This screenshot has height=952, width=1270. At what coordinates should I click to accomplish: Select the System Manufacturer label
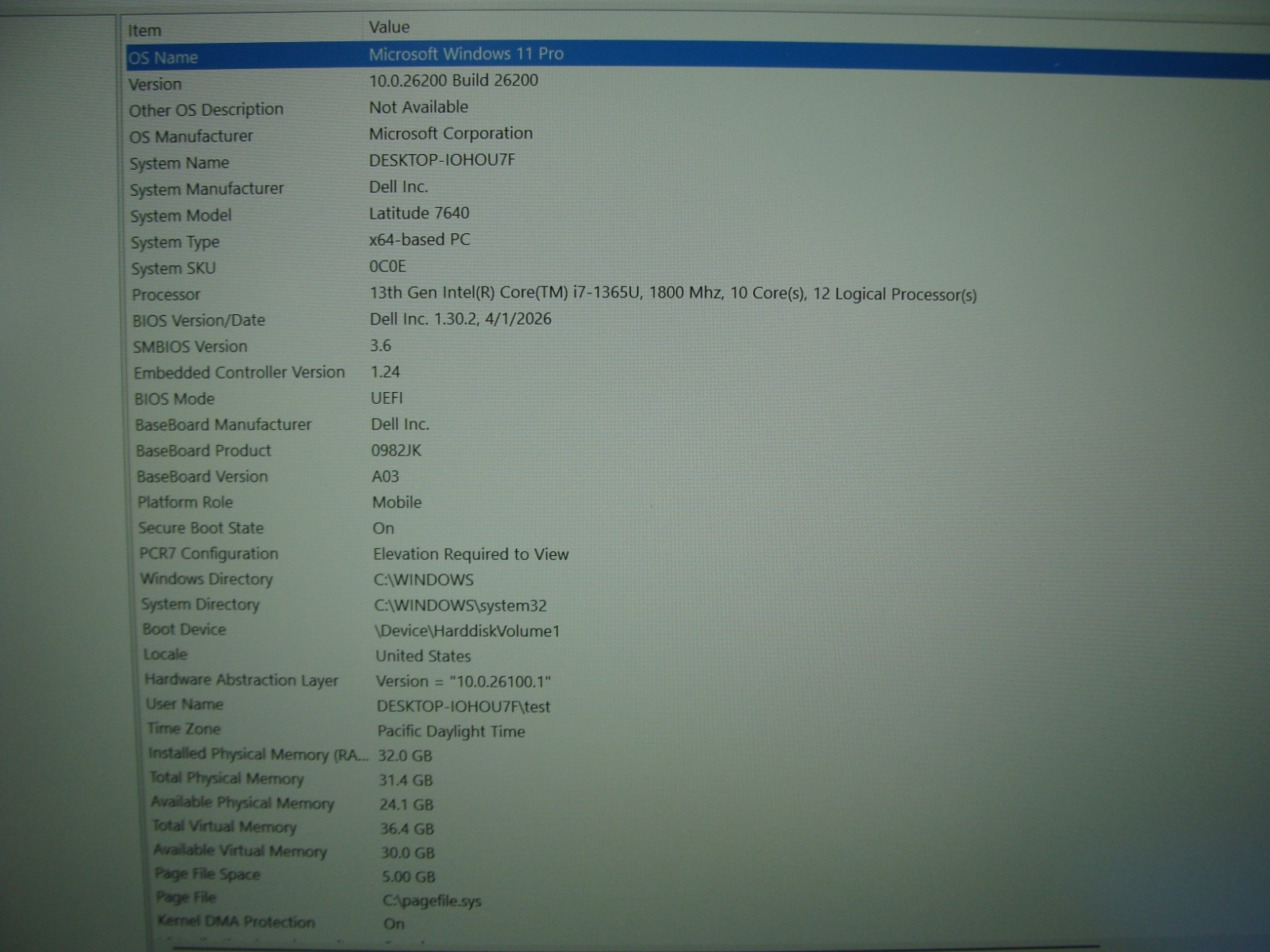click(x=206, y=190)
